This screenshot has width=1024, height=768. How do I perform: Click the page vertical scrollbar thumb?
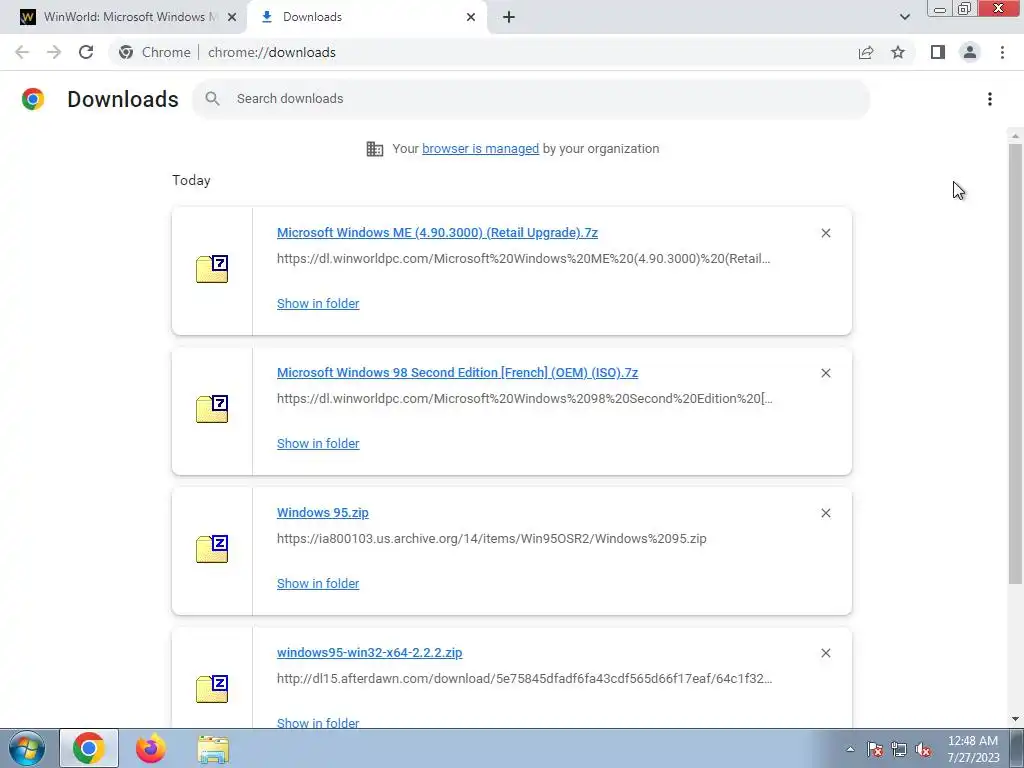1014,363
